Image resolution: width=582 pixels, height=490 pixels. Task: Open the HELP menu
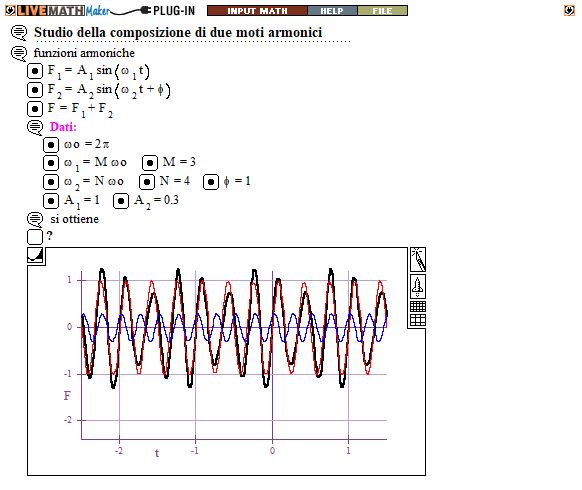[332, 11]
